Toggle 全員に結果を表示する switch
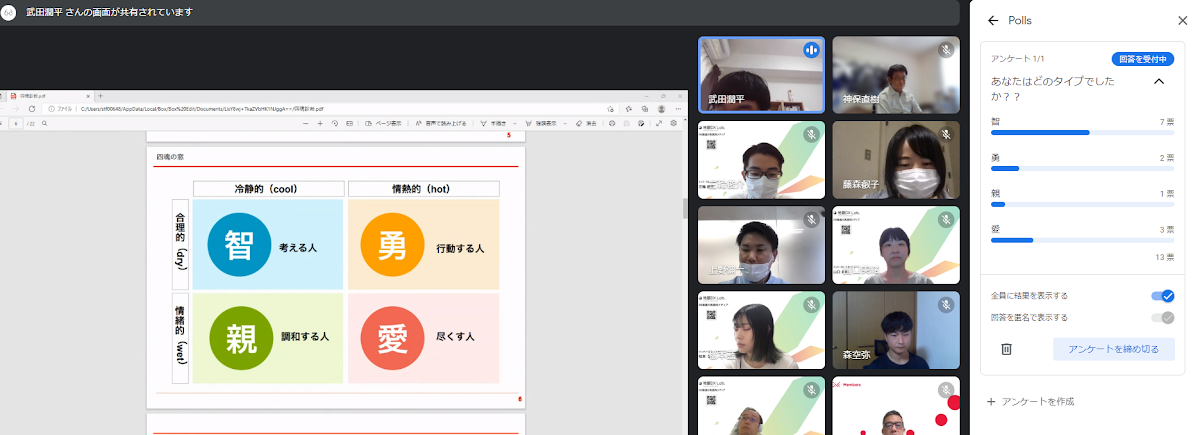Viewport: 1193px width, 435px height. click(x=1163, y=296)
